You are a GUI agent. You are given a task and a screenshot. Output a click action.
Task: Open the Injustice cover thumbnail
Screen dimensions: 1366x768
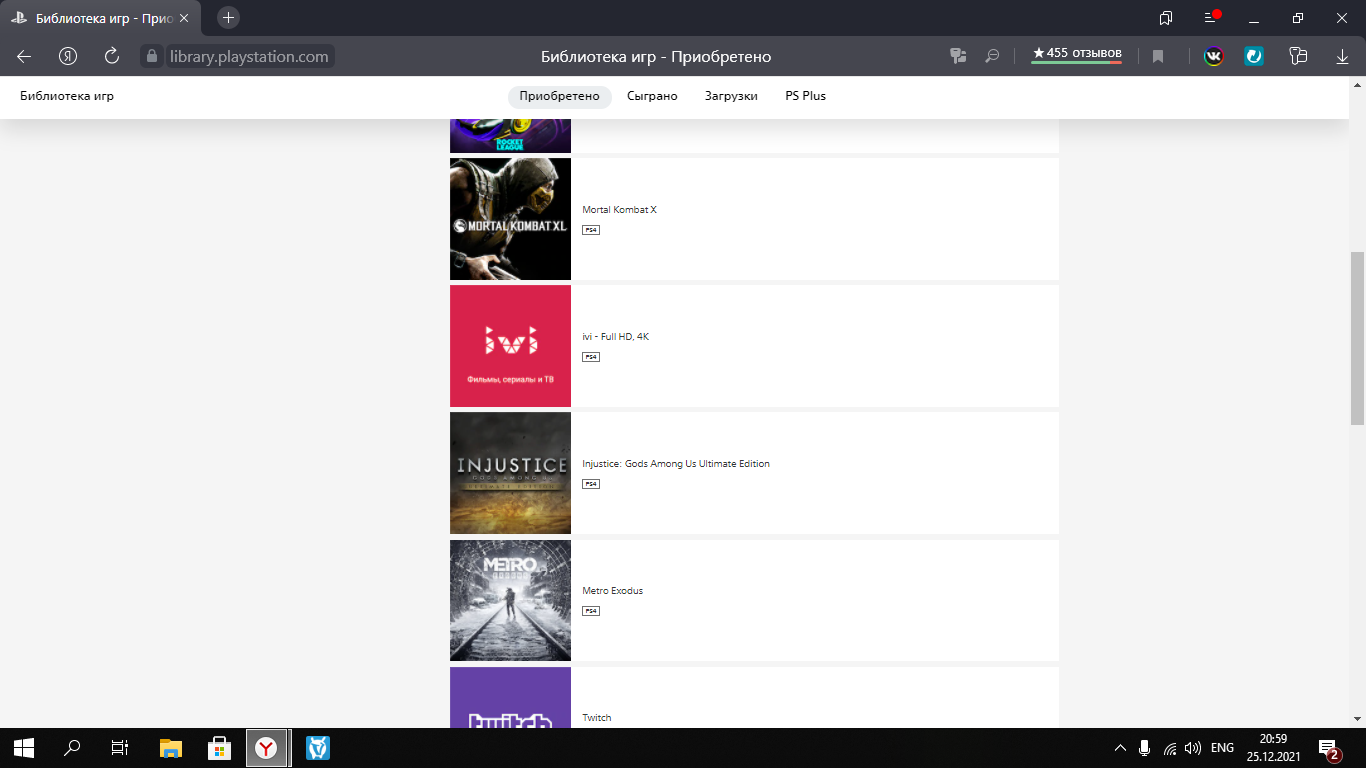510,473
